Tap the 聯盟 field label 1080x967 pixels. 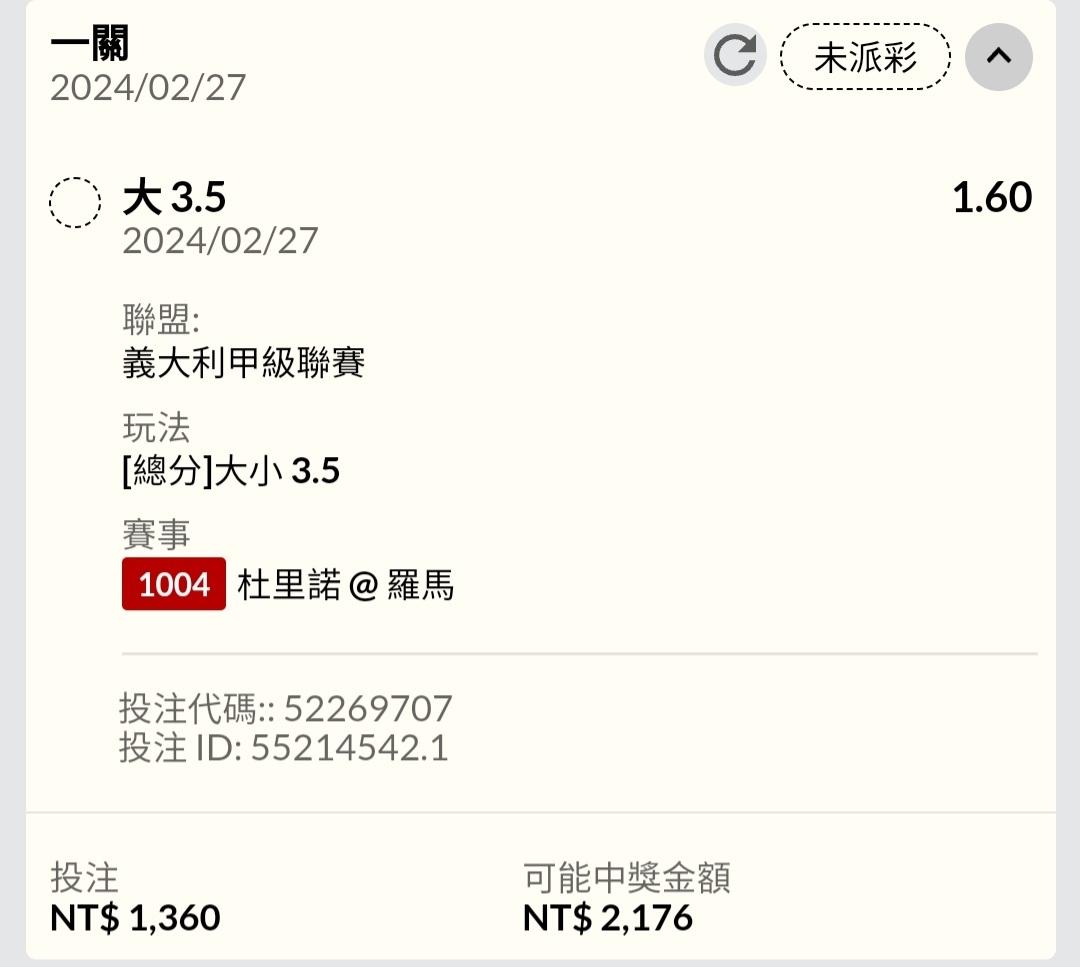tap(161, 320)
